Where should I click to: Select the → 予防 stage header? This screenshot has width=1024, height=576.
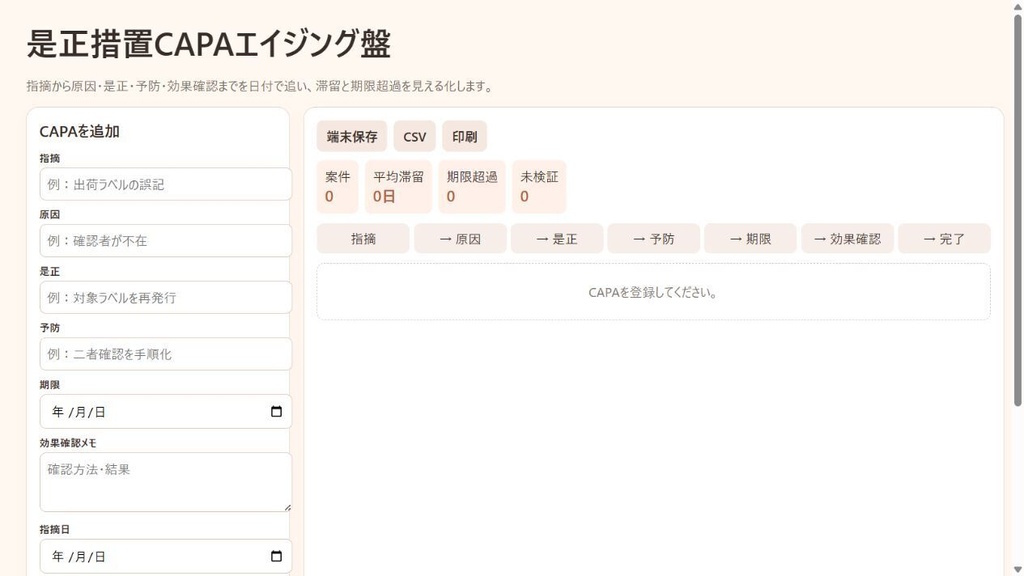click(654, 238)
